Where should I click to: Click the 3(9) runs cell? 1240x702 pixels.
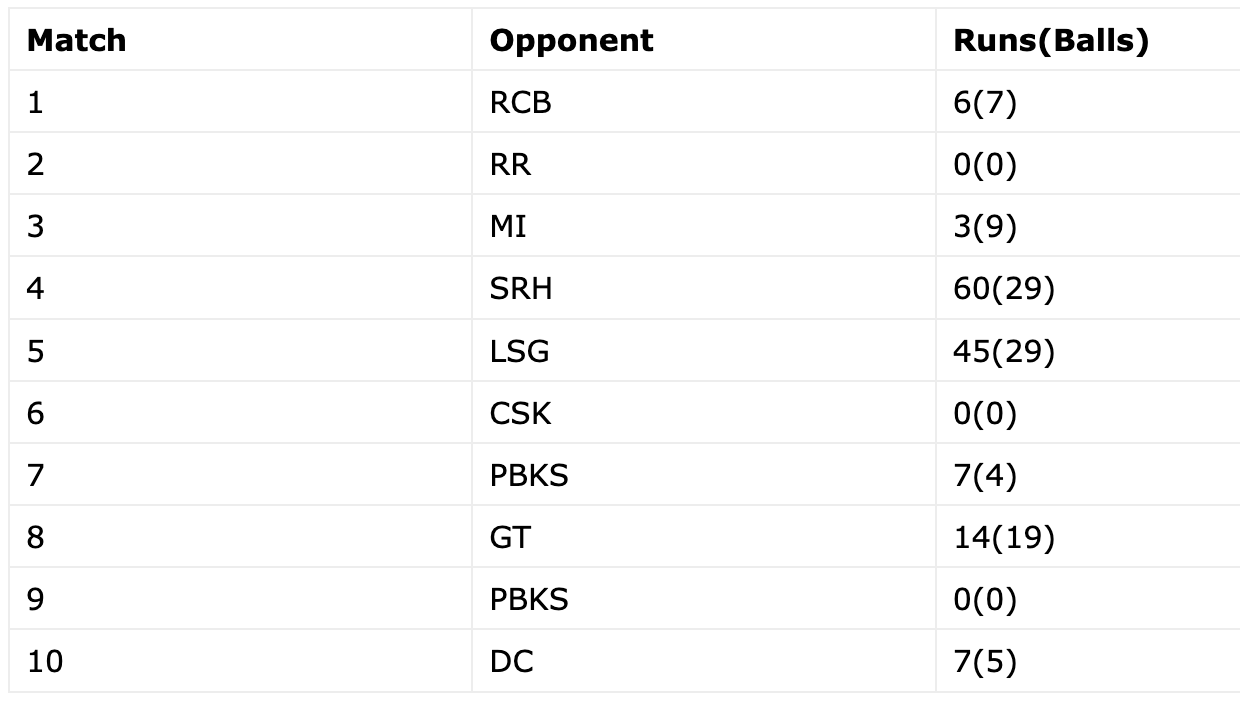click(x=1088, y=226)
